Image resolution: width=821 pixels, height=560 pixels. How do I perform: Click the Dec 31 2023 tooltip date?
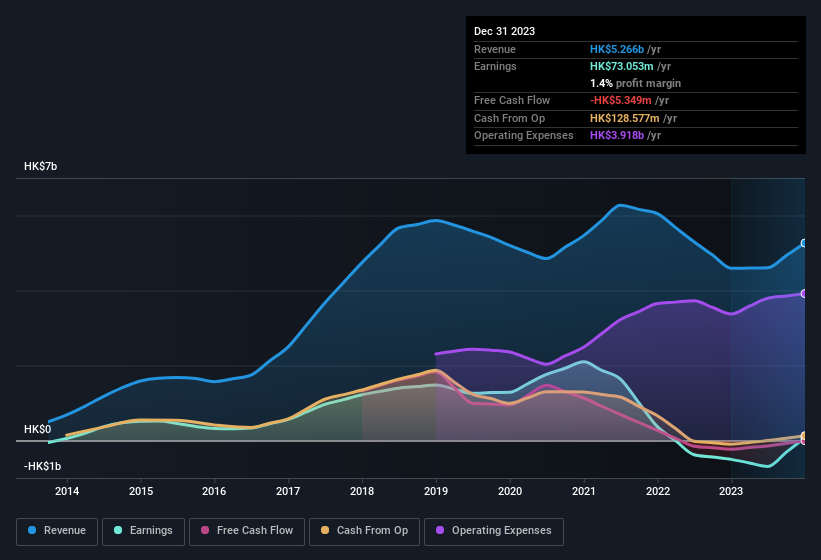coord(504,31)
